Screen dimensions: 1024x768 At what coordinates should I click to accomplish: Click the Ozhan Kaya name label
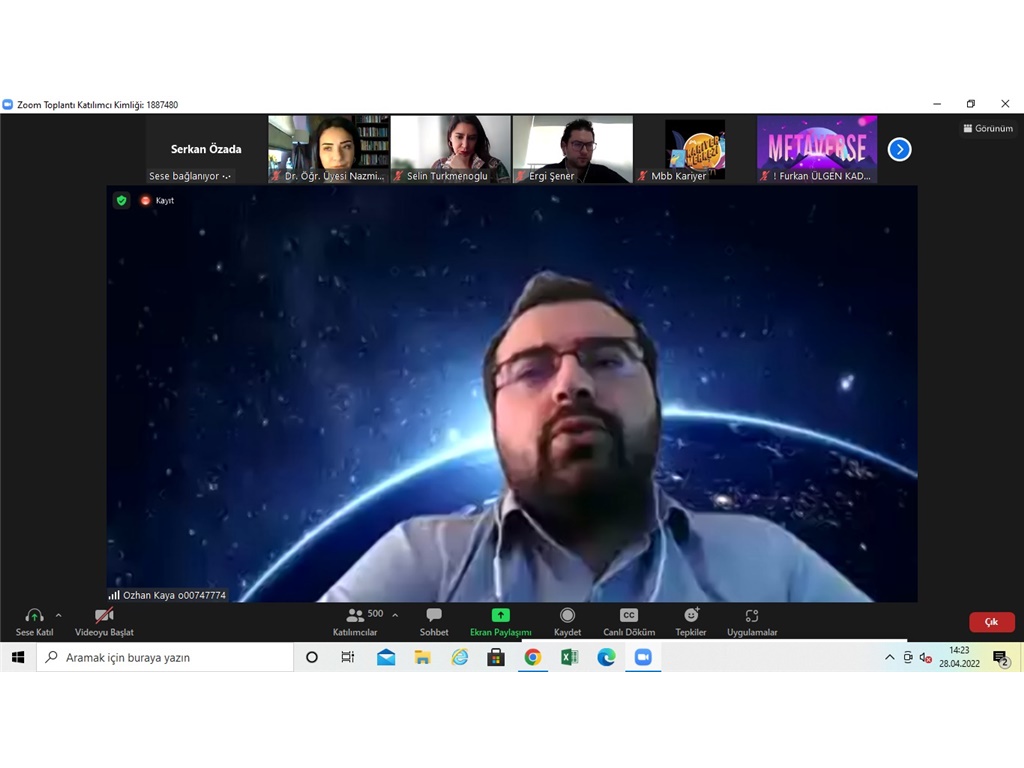[174, 595]
